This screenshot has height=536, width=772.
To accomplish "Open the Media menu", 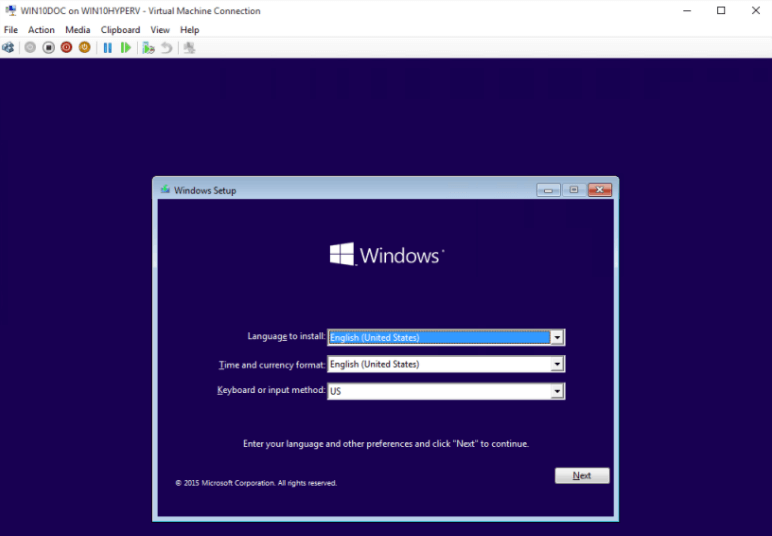I will click(x=77, y=30).
